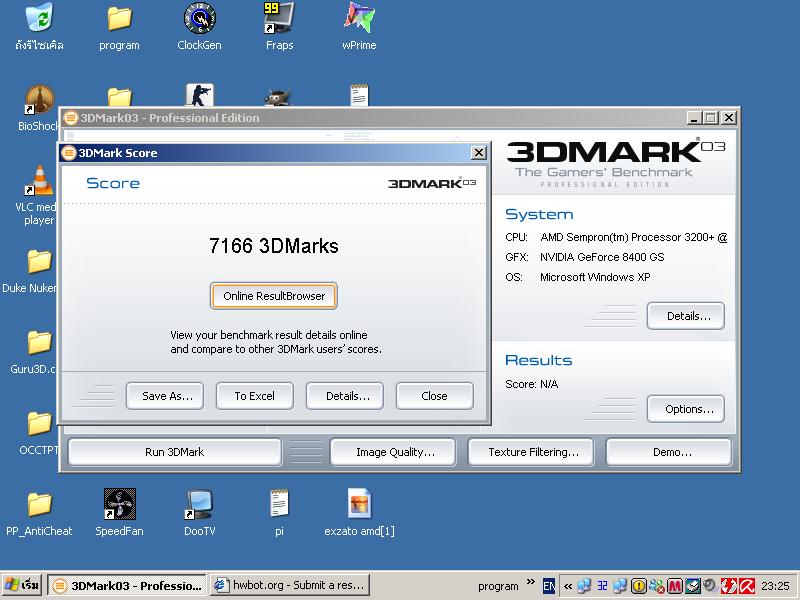Image resolution: width=800 pixels, height=600 pixels.
Task: Launch ClockGen from the desktop
Action: [199, 19]
